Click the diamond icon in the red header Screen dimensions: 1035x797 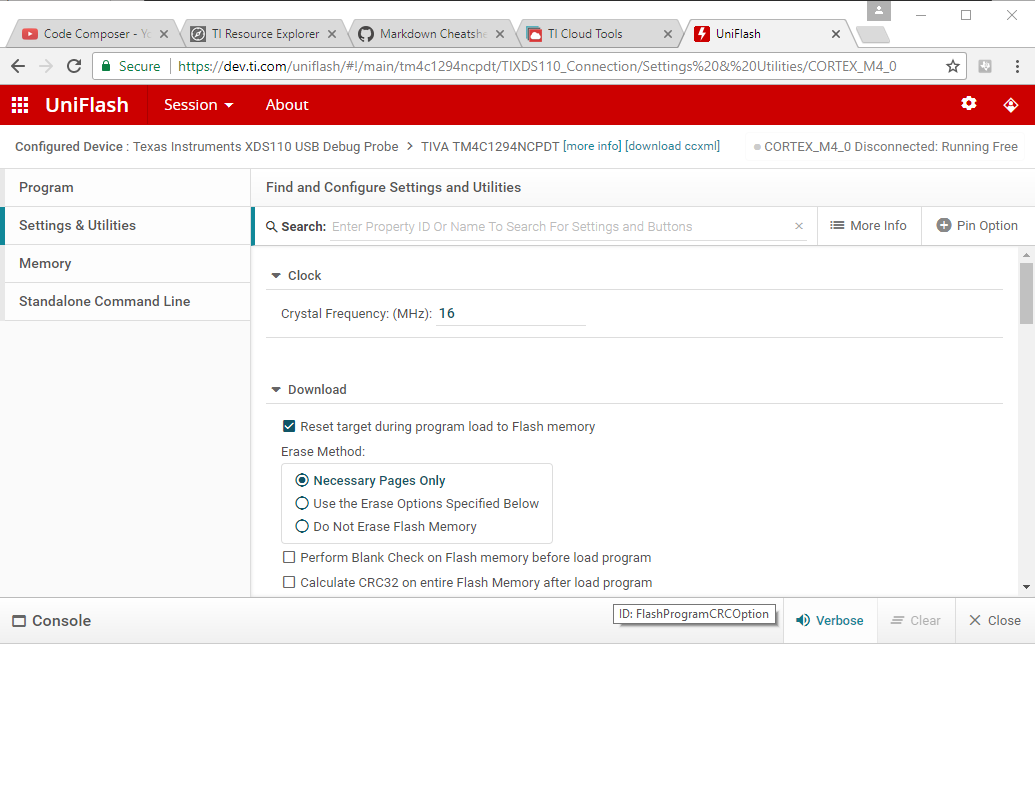[x=1011, y=105]
